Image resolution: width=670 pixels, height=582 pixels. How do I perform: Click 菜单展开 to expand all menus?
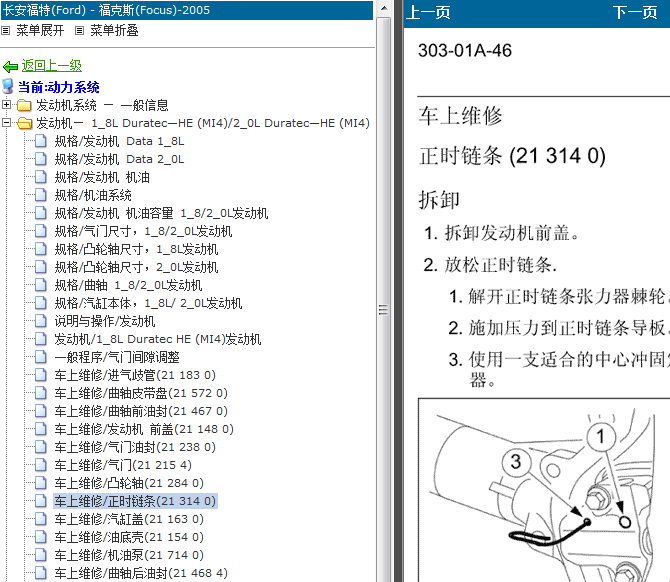(x=40, y=31)
